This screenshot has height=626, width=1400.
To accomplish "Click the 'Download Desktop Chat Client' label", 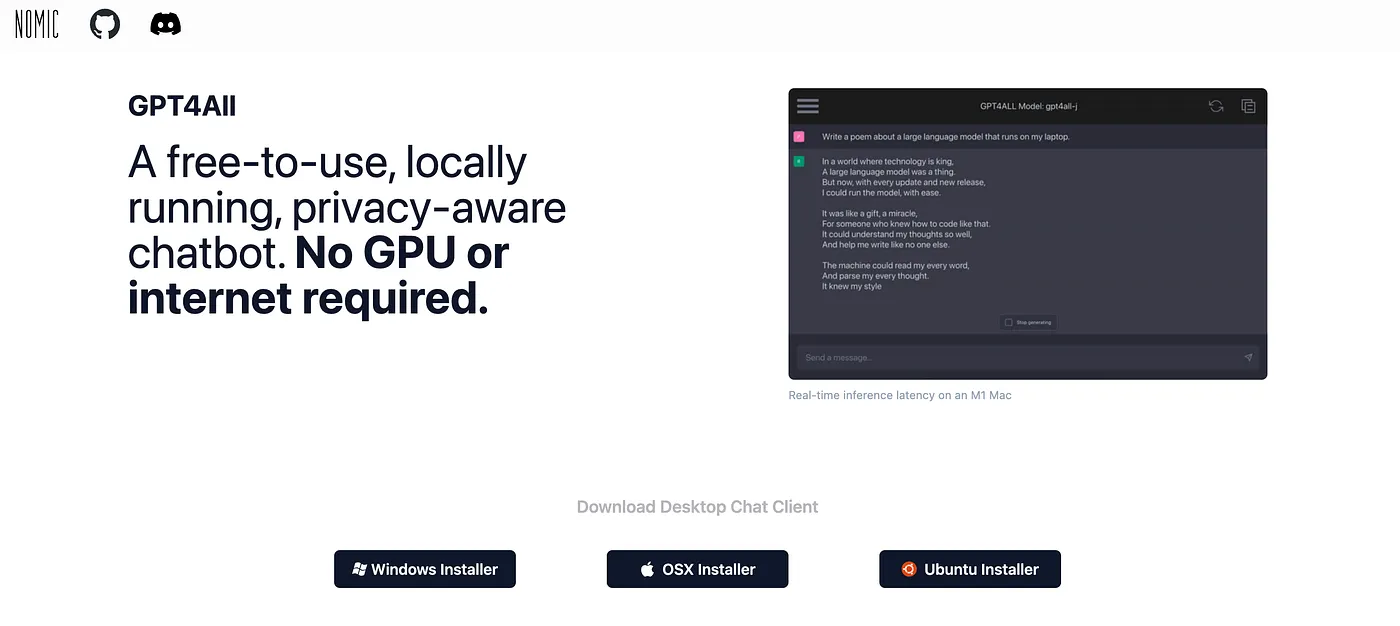I will [698, 507].
